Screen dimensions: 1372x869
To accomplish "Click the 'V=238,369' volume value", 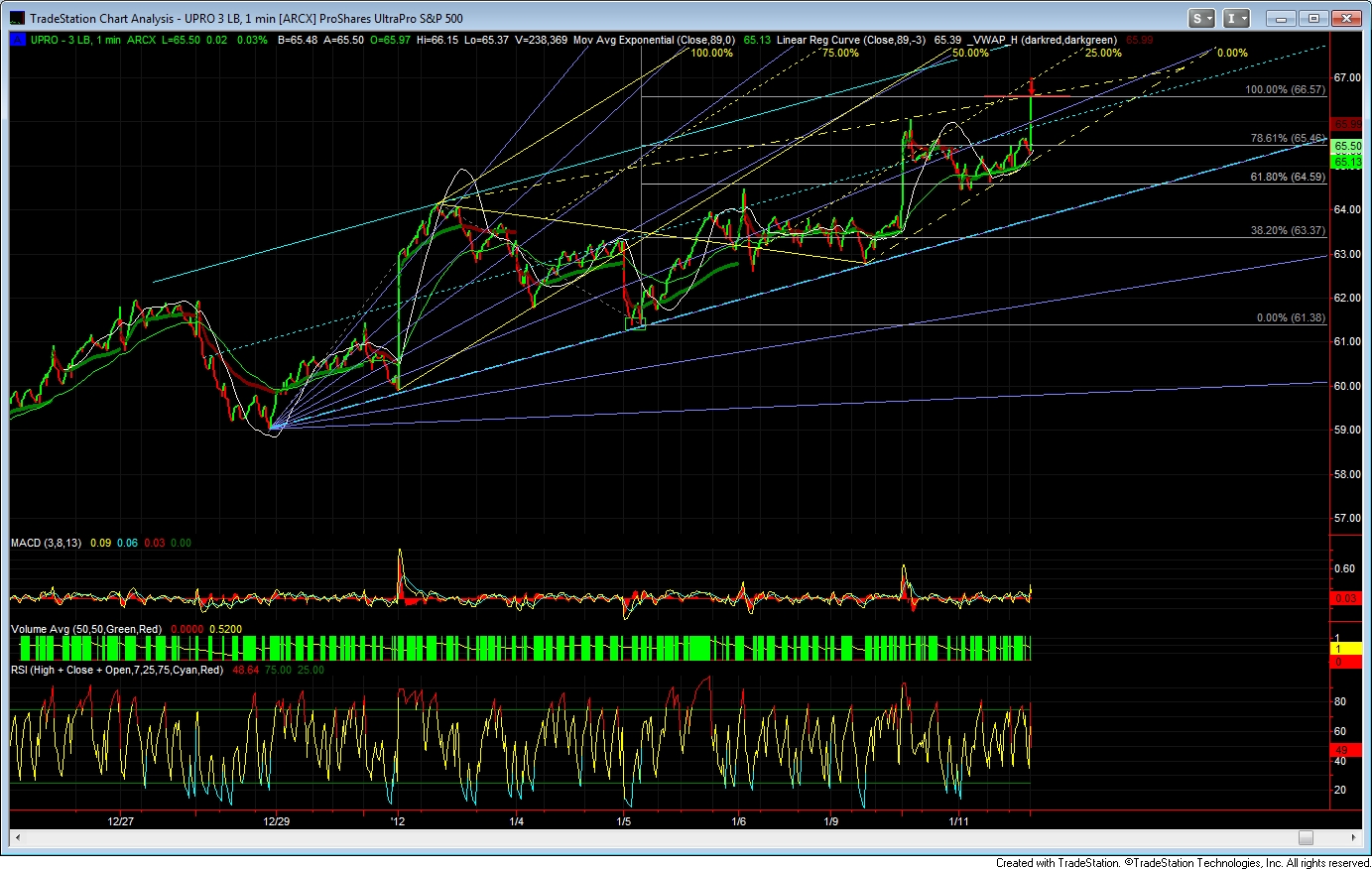I will [541, 40].
